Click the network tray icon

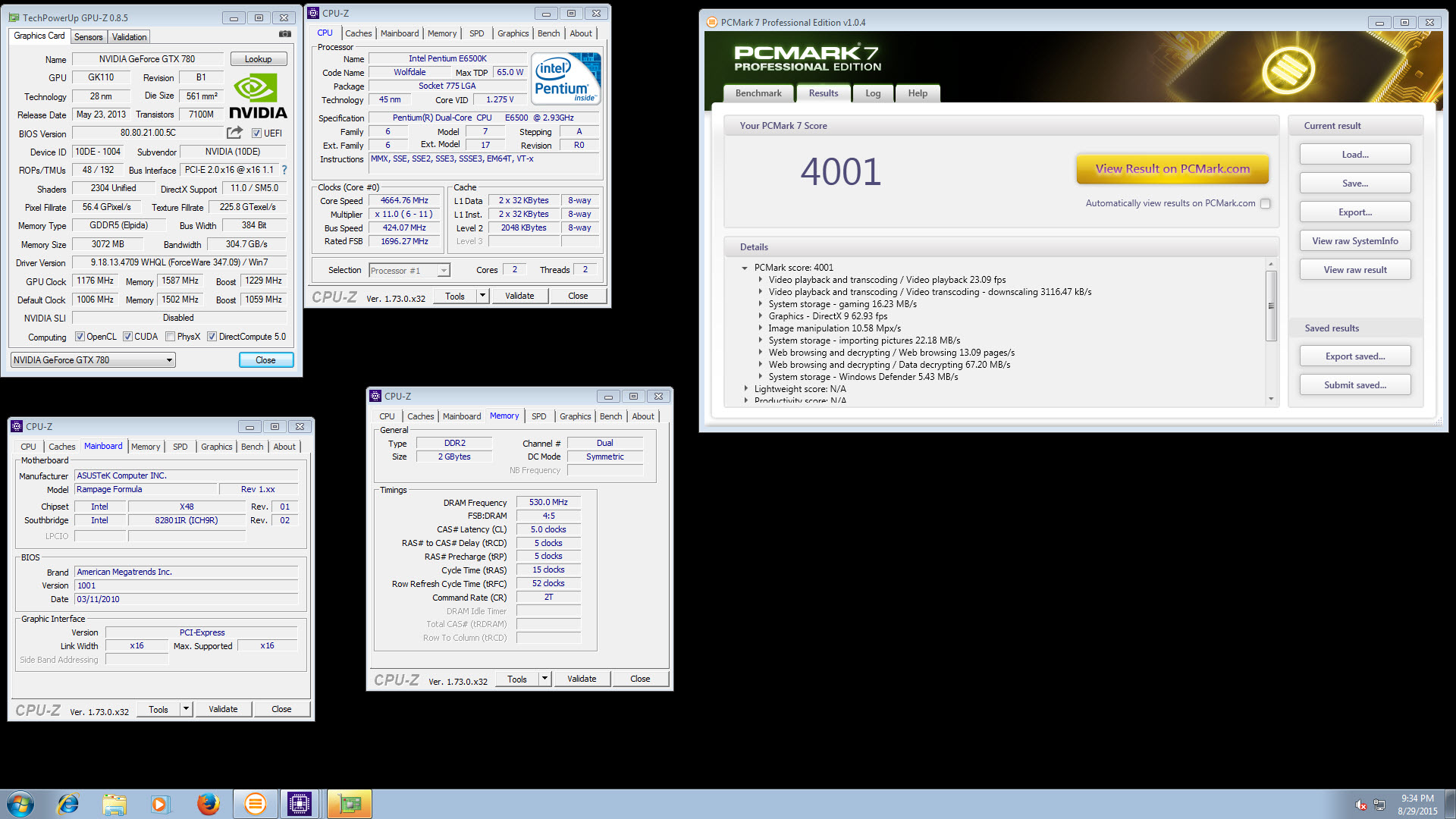[1379, 805]
